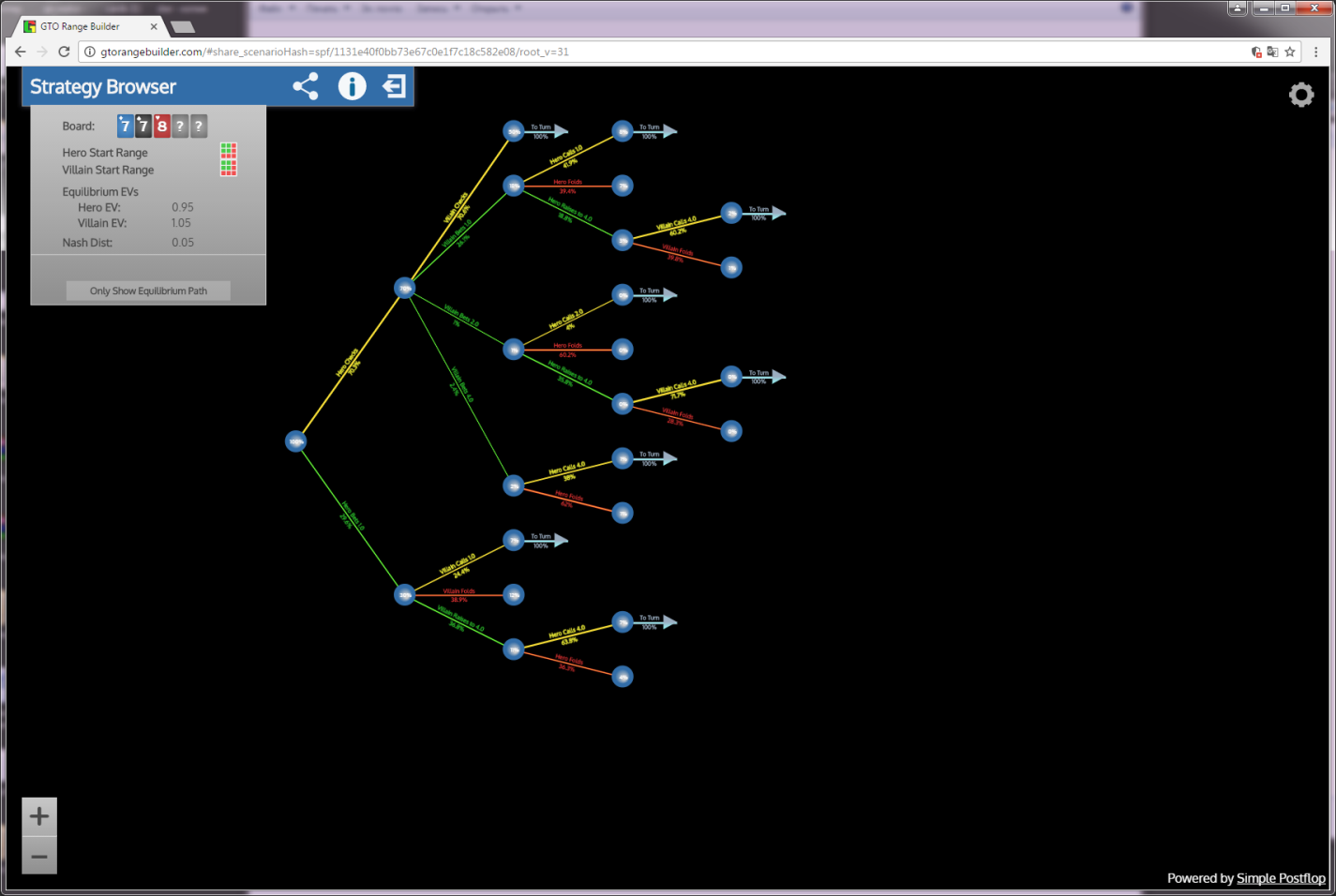Select the red 8 board card
1336x896 pixels.
161,126
